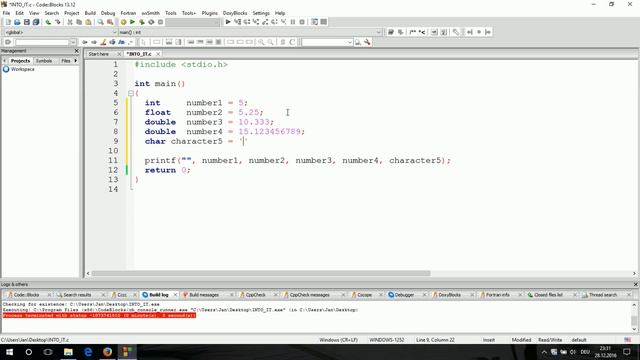Click the Debug/Continue black arrow icon
The image size is (640, 360).
click(228, 22)
